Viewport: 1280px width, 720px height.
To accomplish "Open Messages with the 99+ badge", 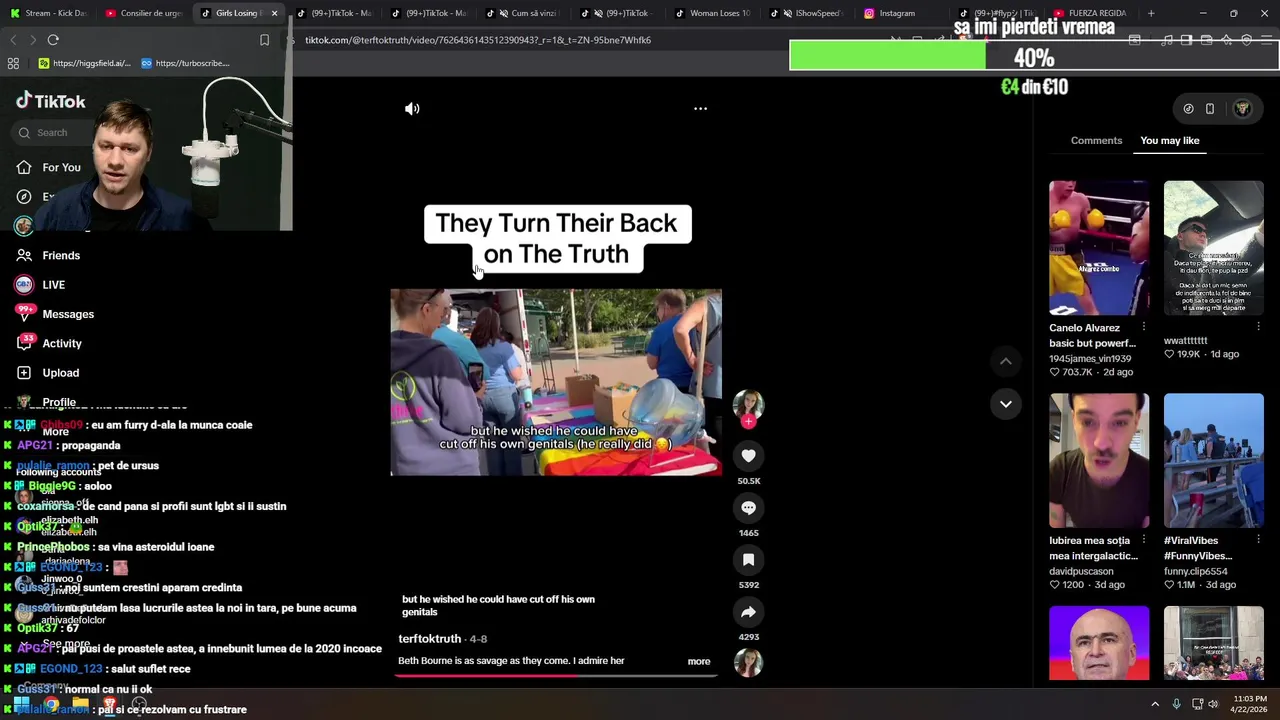I will tap(55, 314).
